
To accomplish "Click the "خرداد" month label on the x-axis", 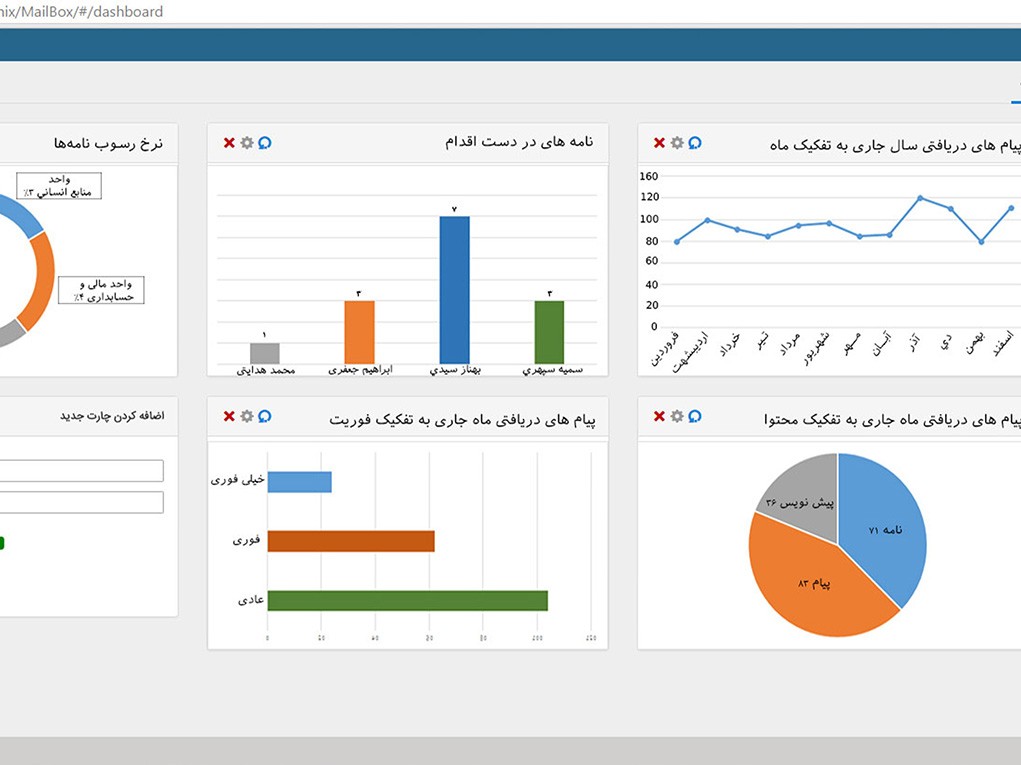I will [x=730, y=344].
